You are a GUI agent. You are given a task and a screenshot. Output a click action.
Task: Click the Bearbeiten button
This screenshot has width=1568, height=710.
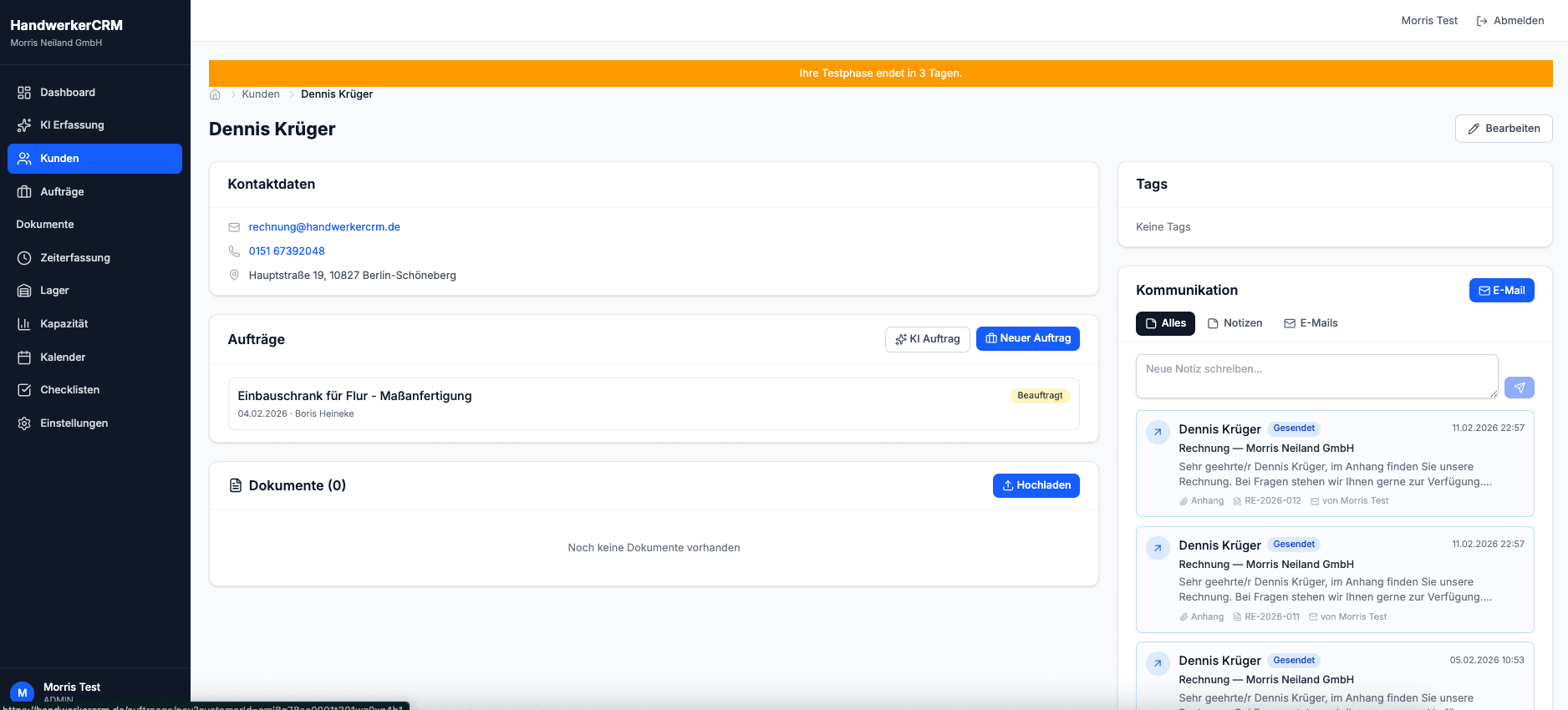pyautogui.click(x=1503, y=129)
